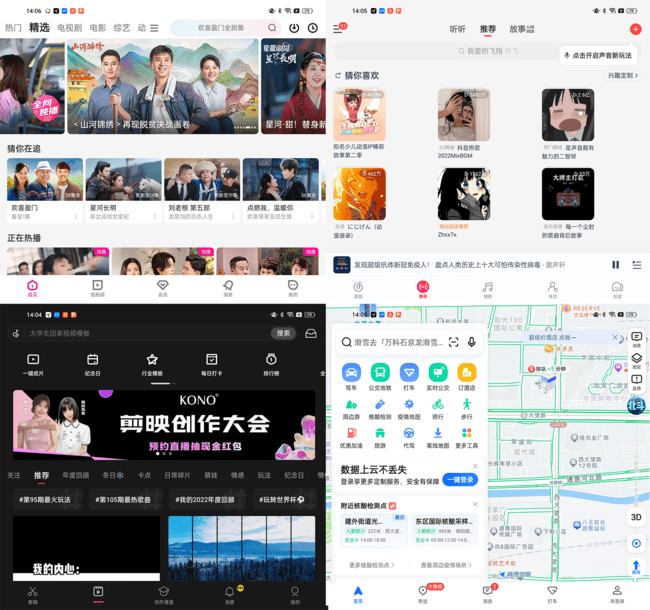Tap 点击开启声音新玩法 tooltip in audio app
The image size is (650, 610).
pos(598,56)
